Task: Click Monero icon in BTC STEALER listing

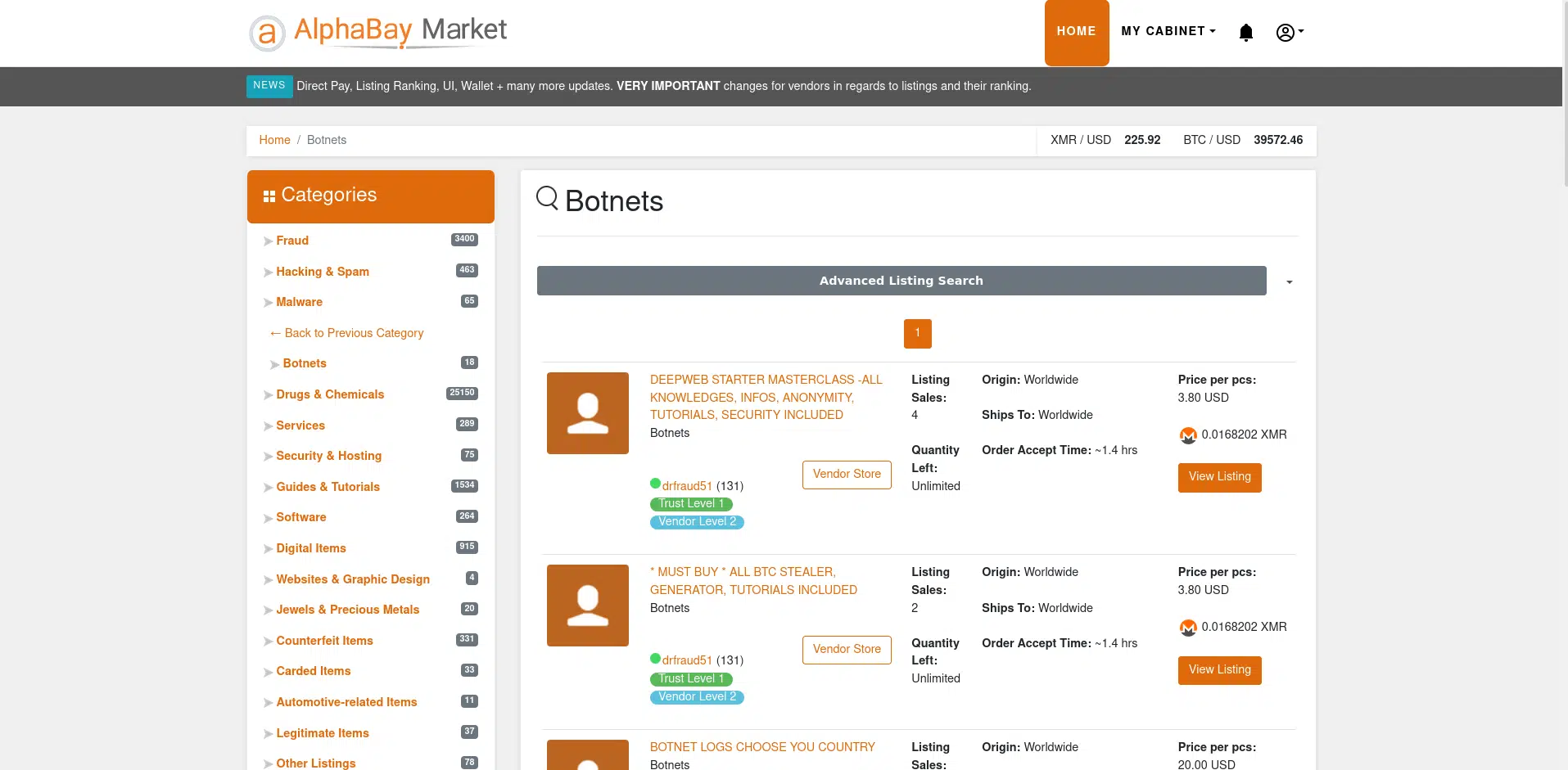Action: coord(1188,628)
